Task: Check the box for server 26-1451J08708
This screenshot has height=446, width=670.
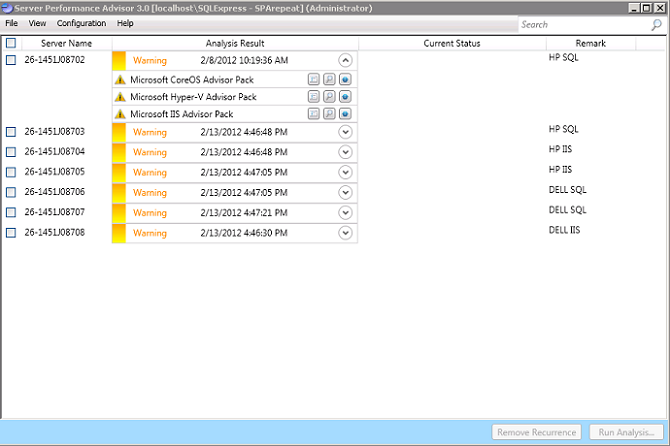Action: point(11,232)
